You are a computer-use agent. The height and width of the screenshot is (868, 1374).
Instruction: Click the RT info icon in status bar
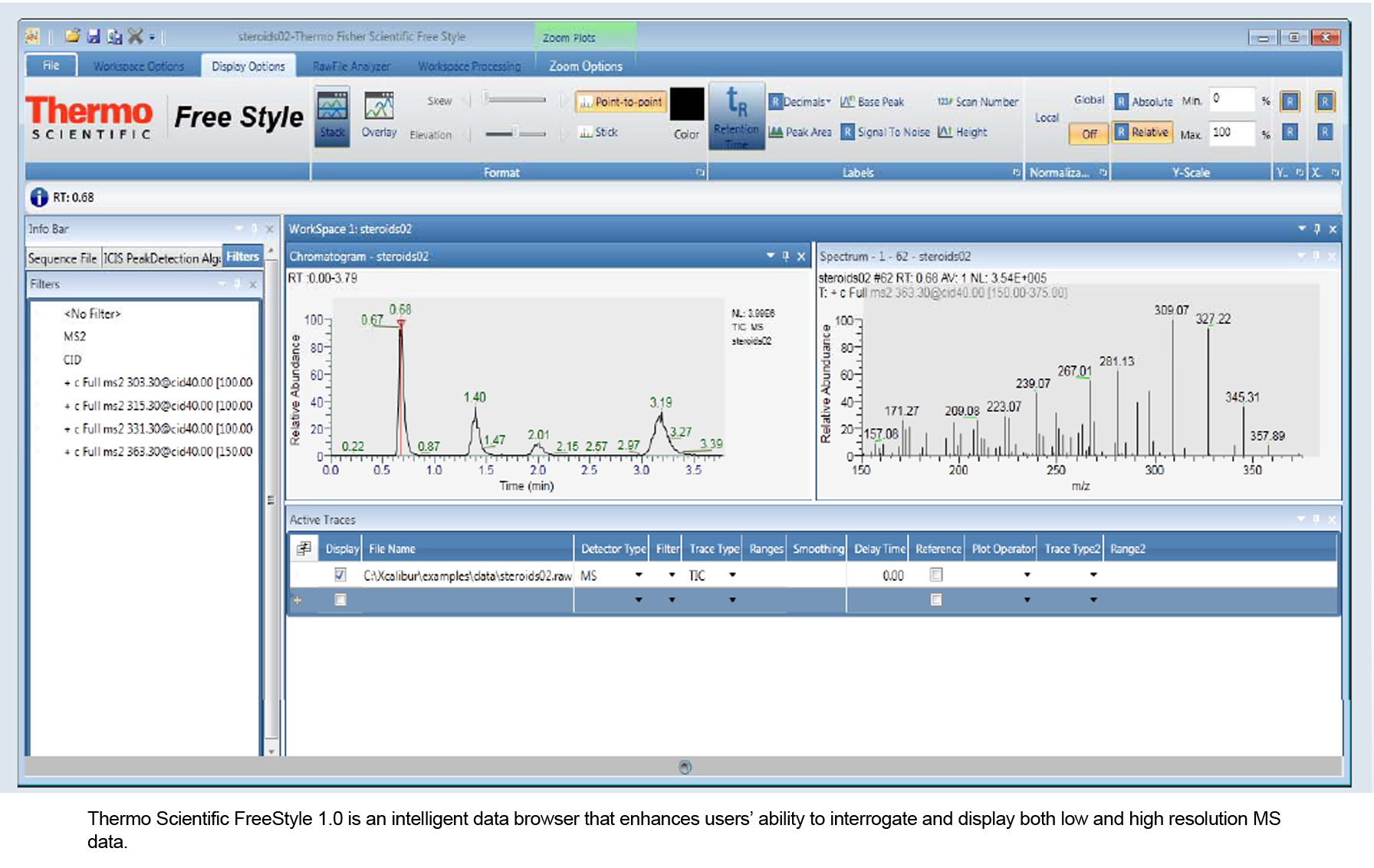[x=38, y=198]
